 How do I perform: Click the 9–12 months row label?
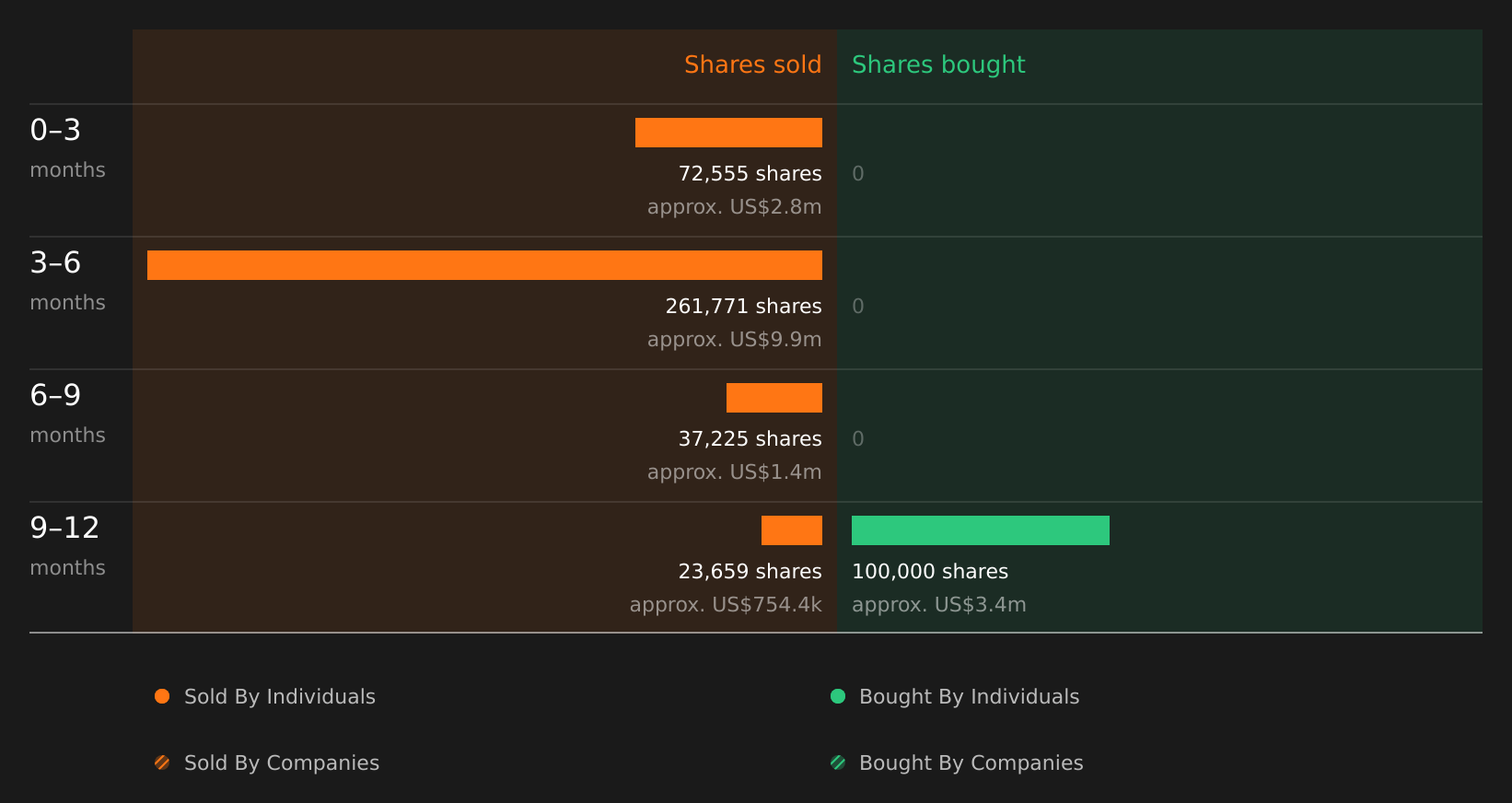click(x=67, y=546)
